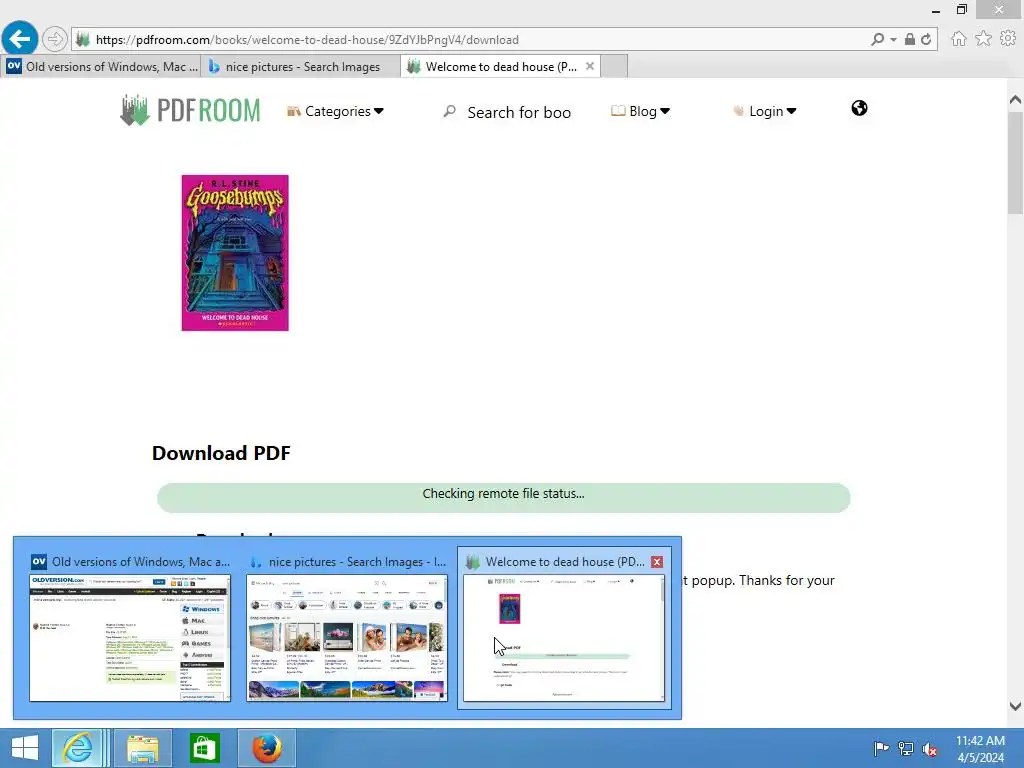Click page scrollbar down arrow
The width and height of the screenshot is (1024, 768).
click(1016, 706)
